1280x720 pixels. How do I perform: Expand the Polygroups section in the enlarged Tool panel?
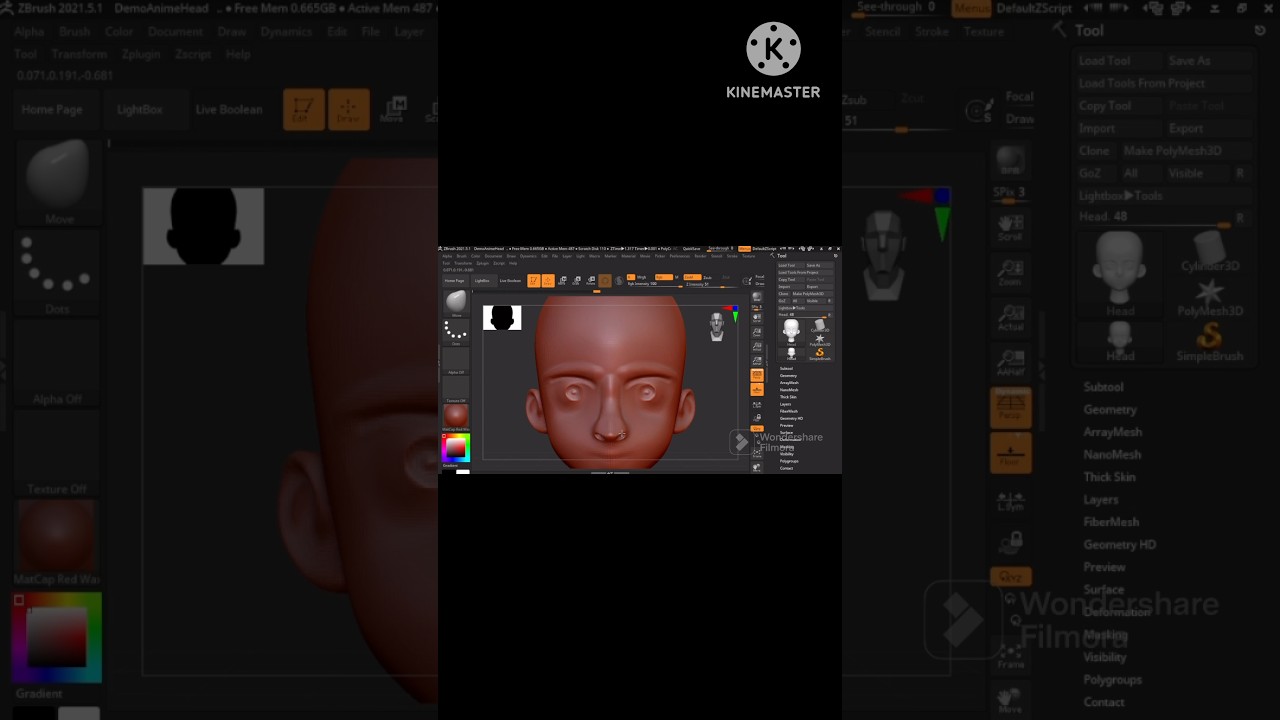coord(1112,680)
